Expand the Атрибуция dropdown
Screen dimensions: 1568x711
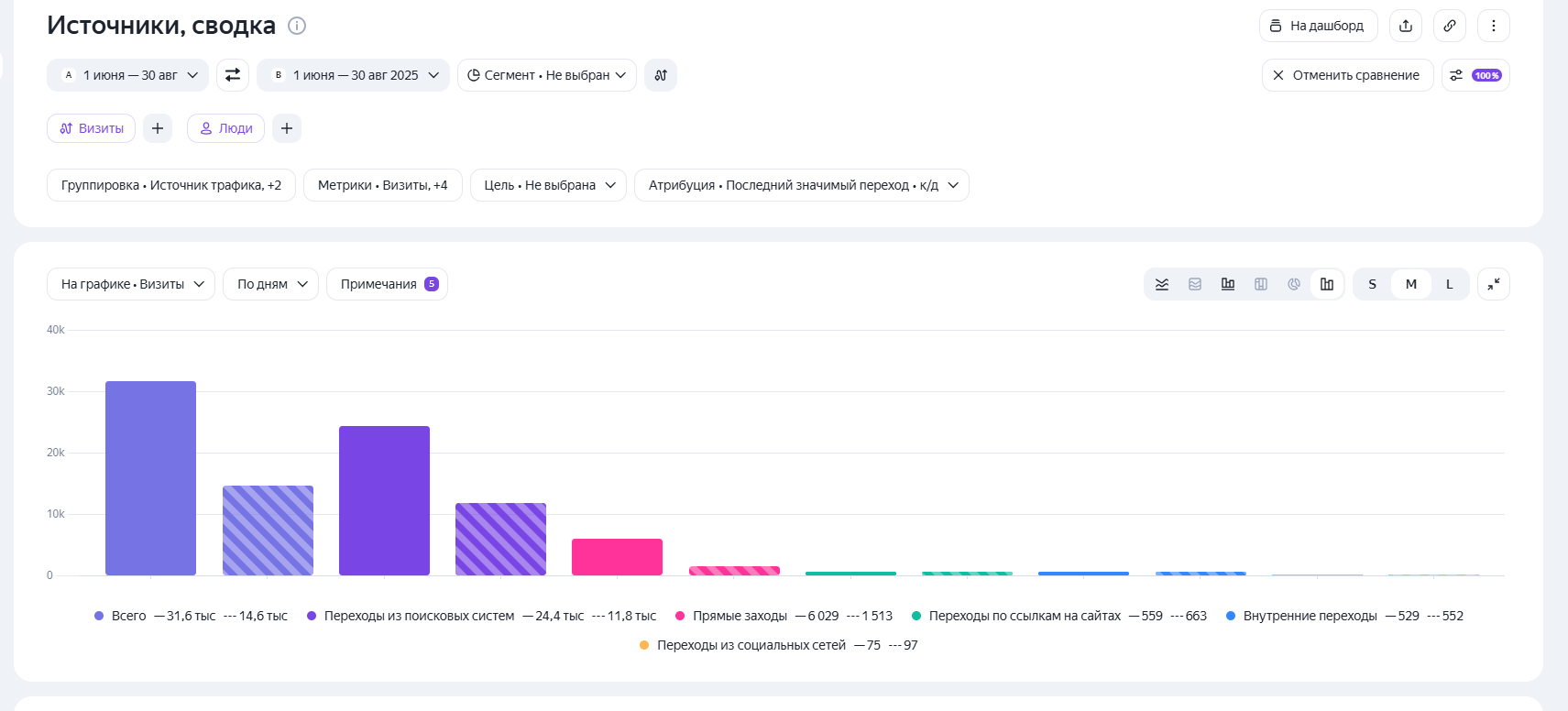(x=802, y=185)
